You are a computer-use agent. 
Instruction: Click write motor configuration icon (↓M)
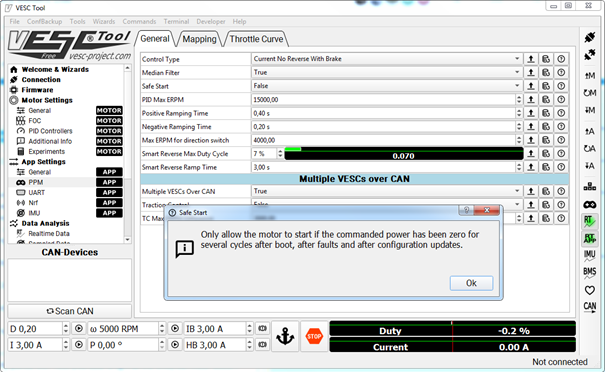[590, 110]
